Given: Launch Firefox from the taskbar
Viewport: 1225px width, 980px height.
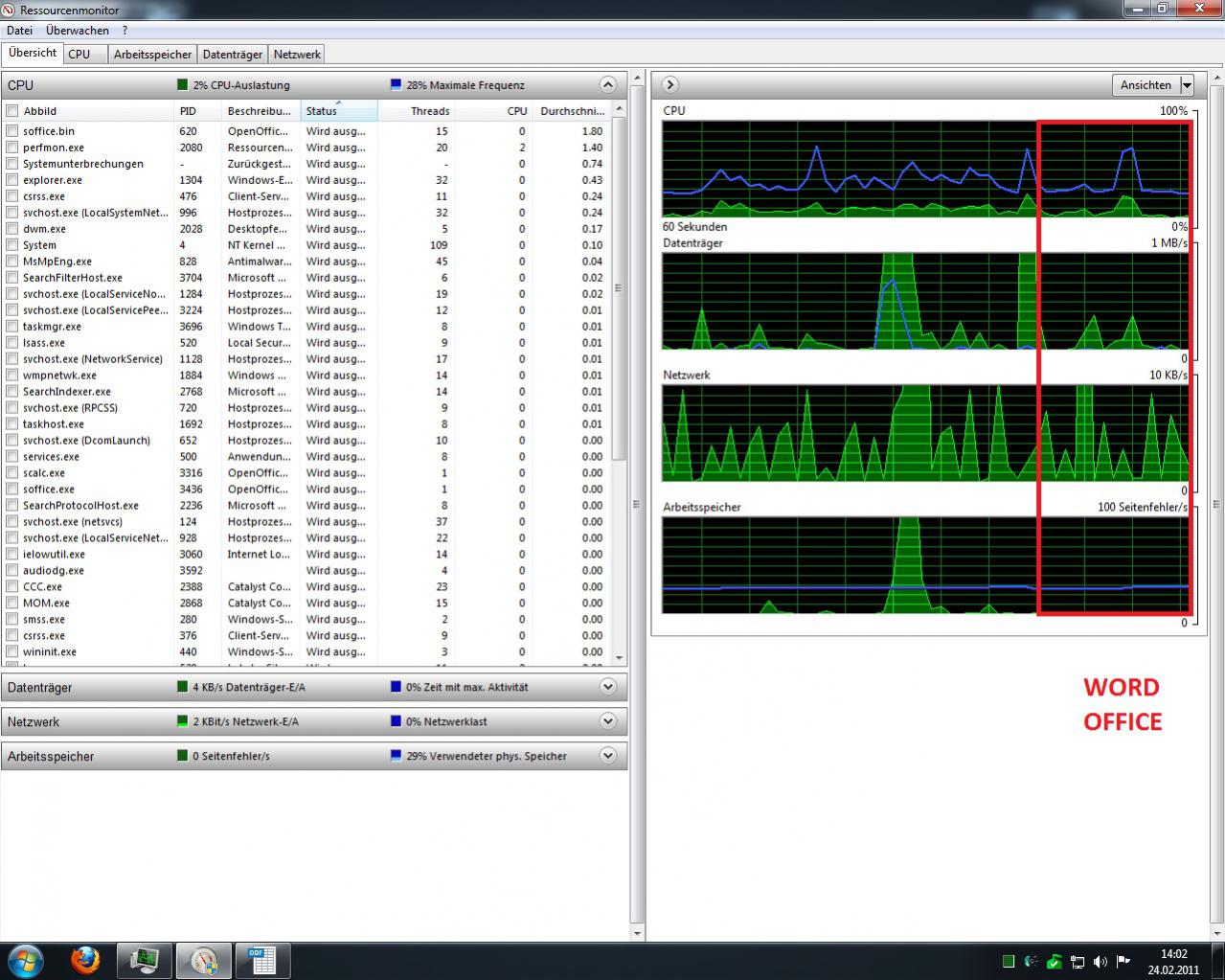Looking at the screenshot, I should (x=85, y=960).
